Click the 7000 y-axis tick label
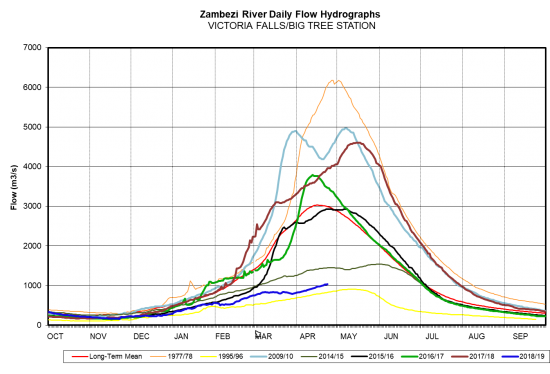 click(32, 47)
